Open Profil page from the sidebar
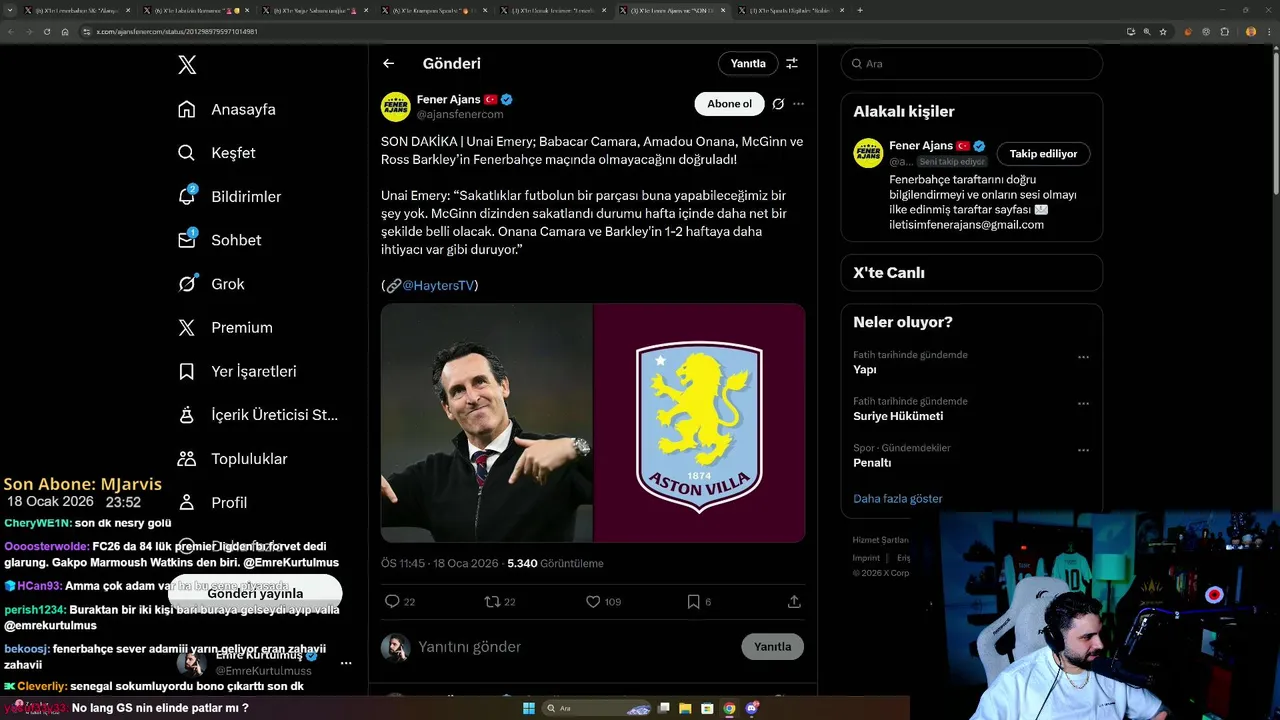This screenshot has width=1280, height=720. (212, 502)
